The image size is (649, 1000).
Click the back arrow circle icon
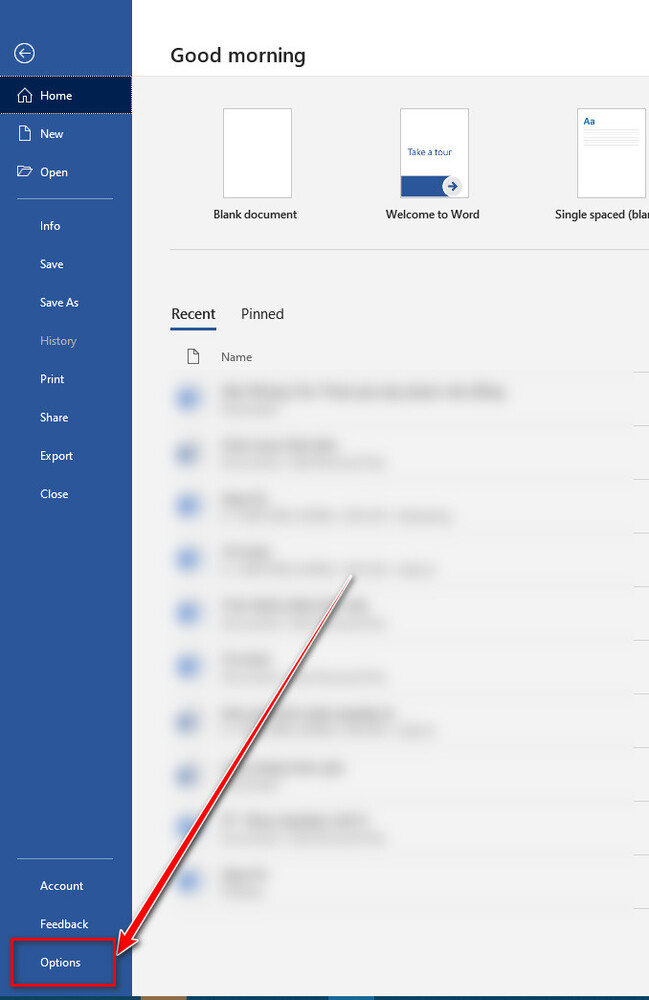[24, 53]
